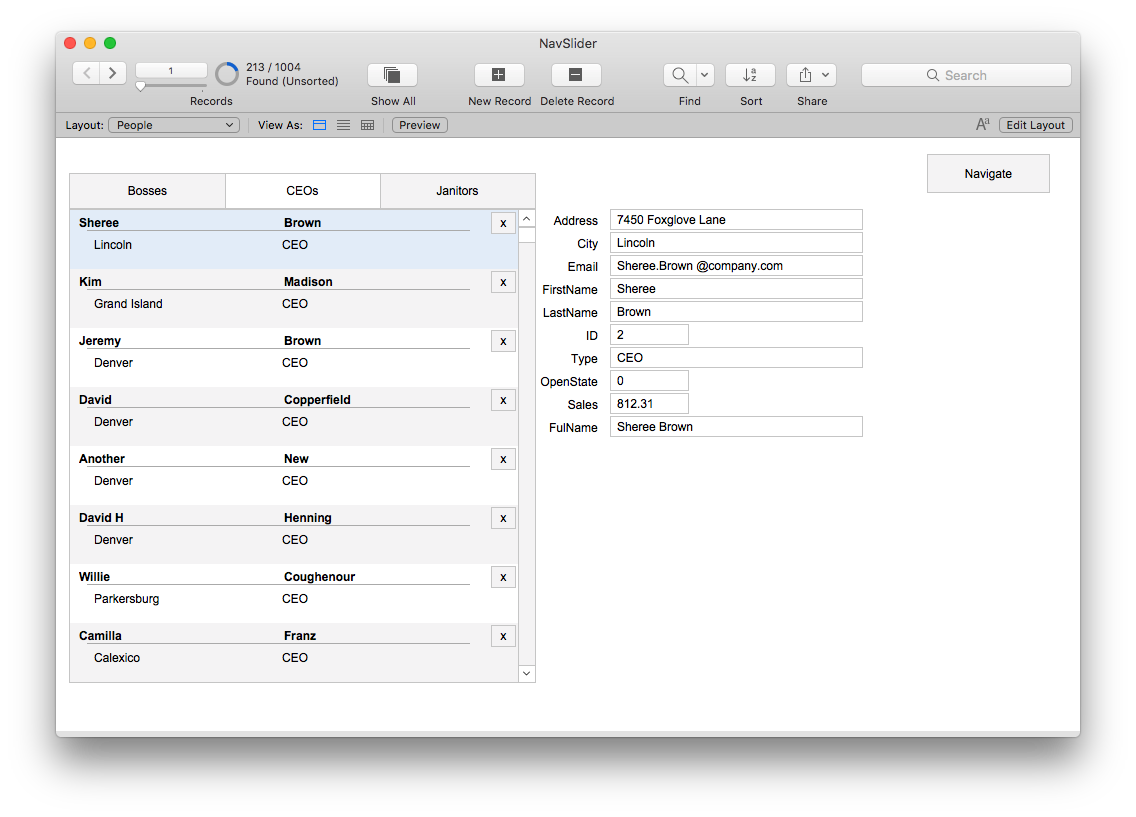The image size is (1136, 817).
Task: Click the Type field showing CEO
Action: pos(736,358)
